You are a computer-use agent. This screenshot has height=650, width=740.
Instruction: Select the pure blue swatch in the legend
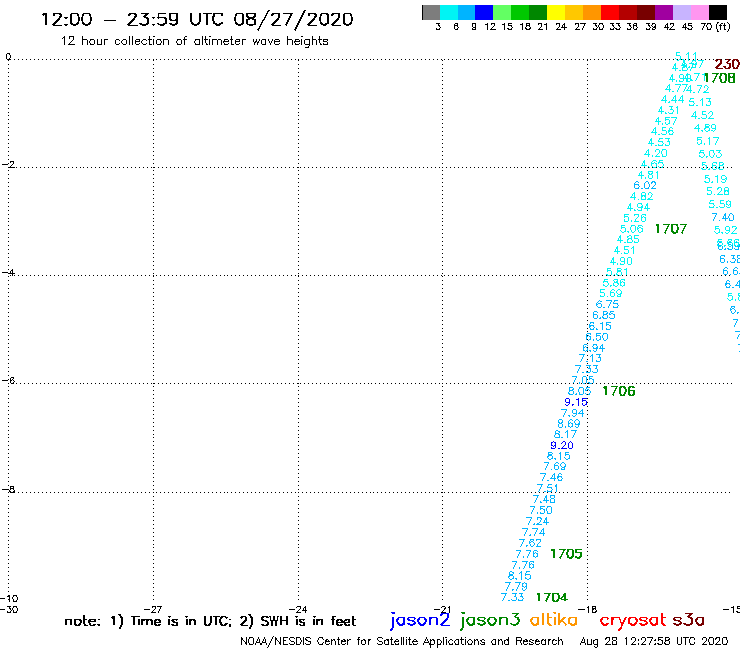(x=484, y=12)
